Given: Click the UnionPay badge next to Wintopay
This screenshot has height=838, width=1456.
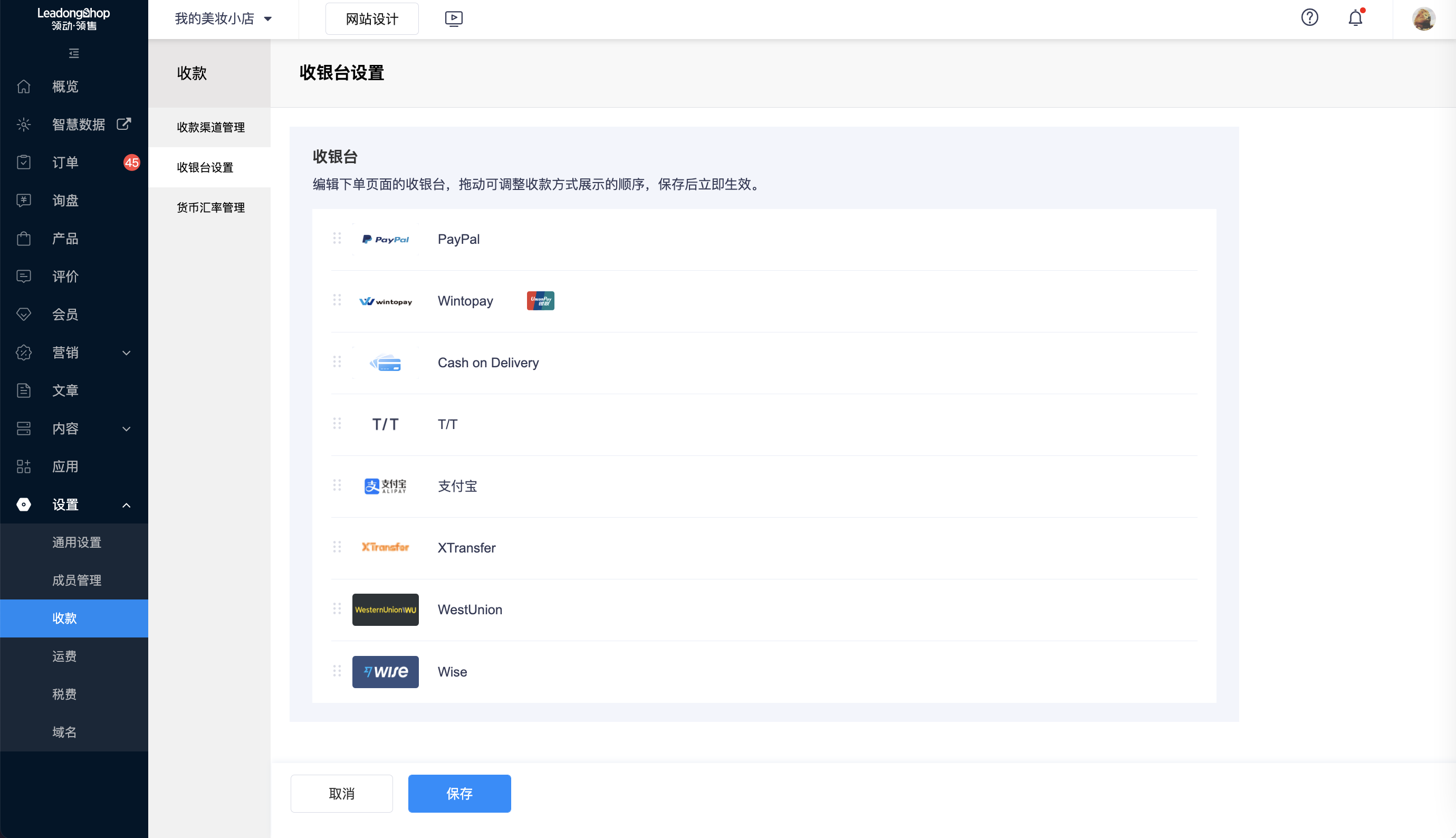Looking at the screenshot, I should (539, 300).
